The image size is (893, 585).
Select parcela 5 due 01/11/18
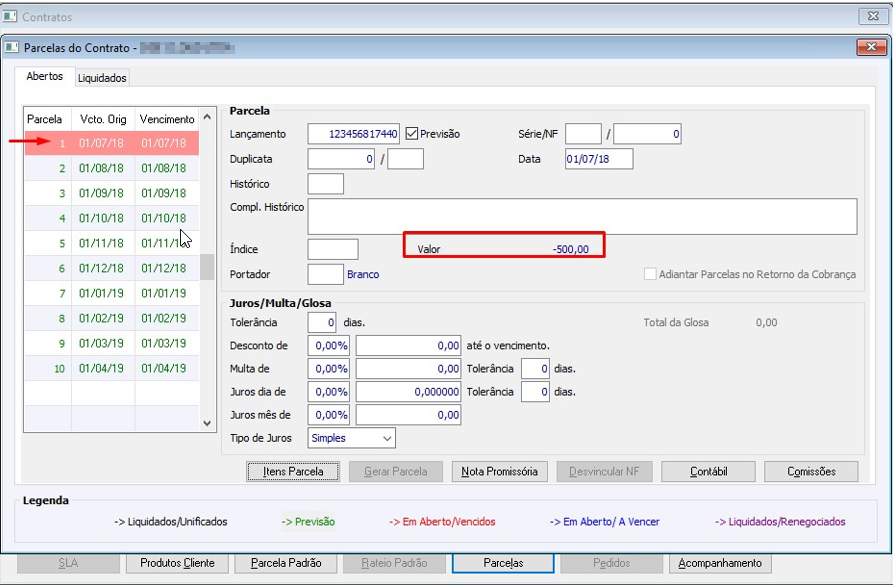pos(112,243)
